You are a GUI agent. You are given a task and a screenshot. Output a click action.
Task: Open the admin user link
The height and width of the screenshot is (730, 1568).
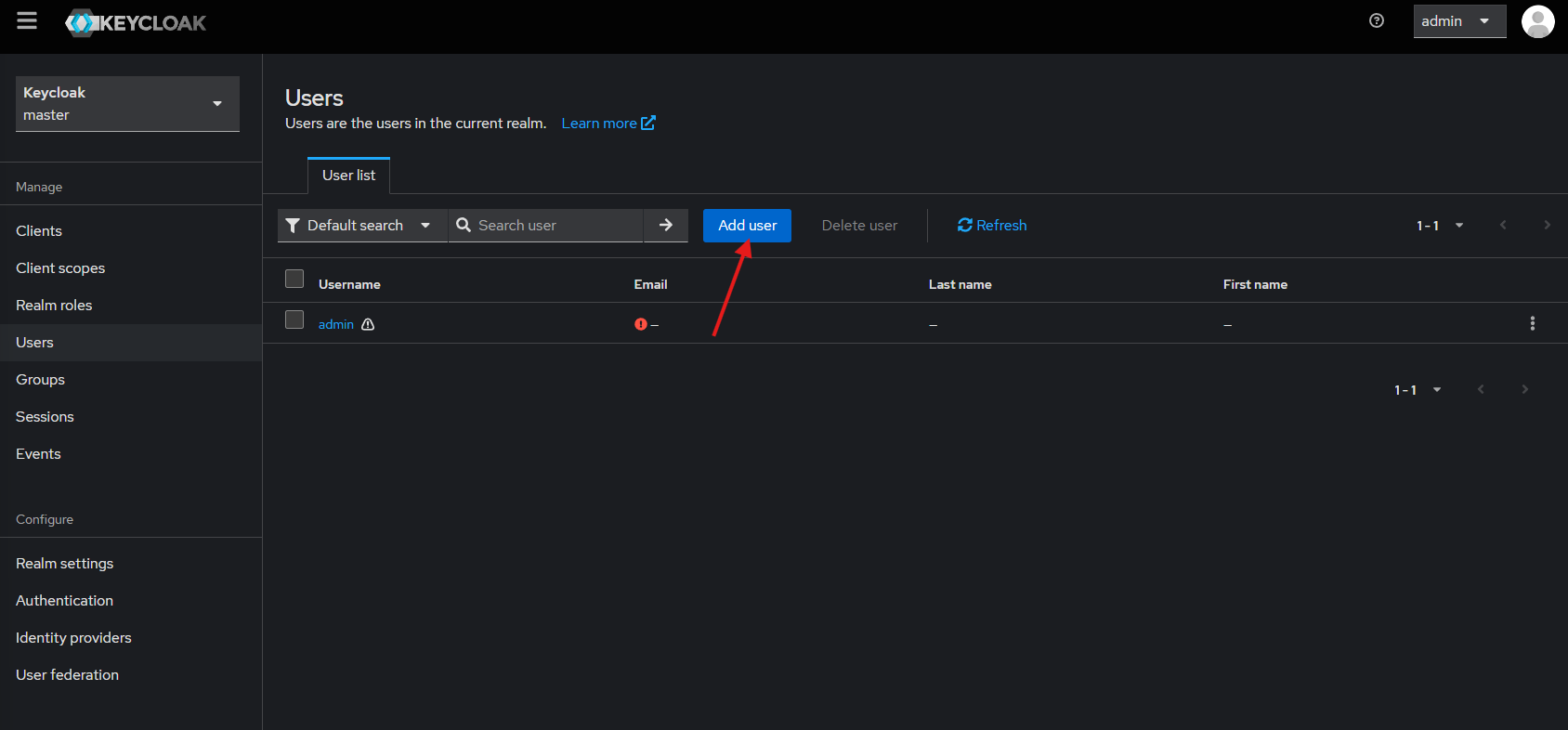(335, 324)
